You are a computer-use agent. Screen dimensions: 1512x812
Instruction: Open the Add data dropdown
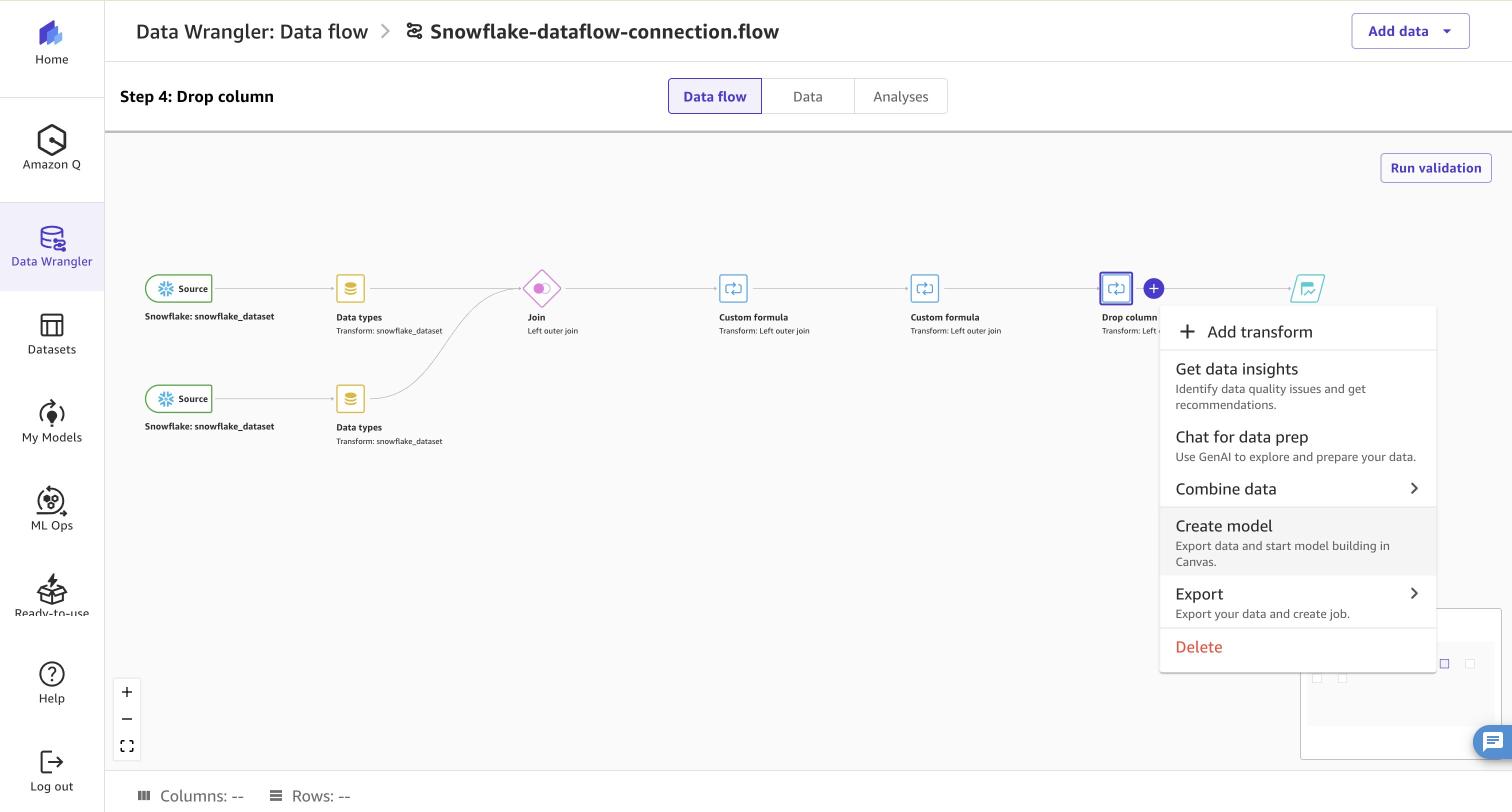(1410, 31)
